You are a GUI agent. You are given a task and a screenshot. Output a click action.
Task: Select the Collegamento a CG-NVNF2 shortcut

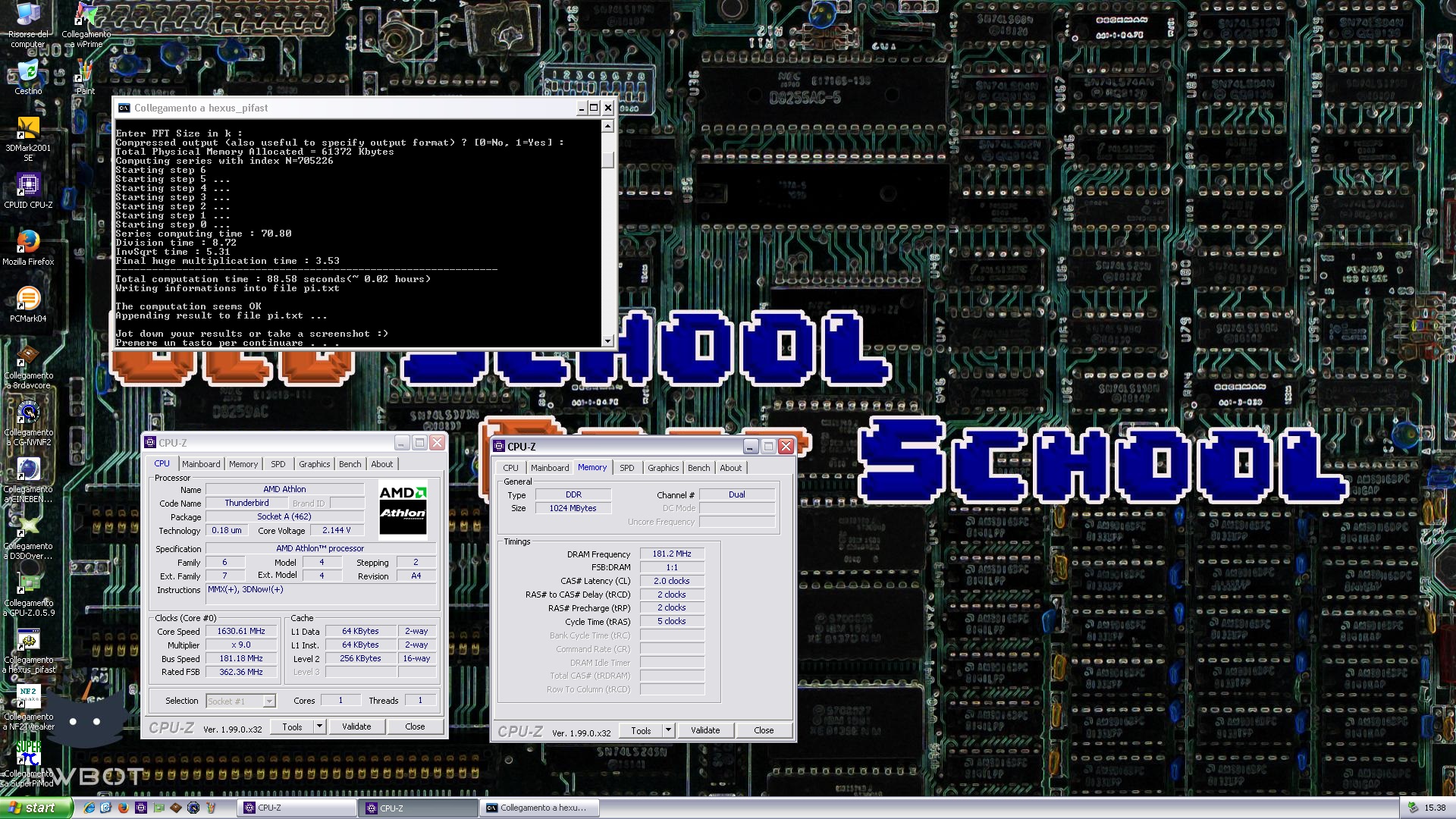point(28,424)
